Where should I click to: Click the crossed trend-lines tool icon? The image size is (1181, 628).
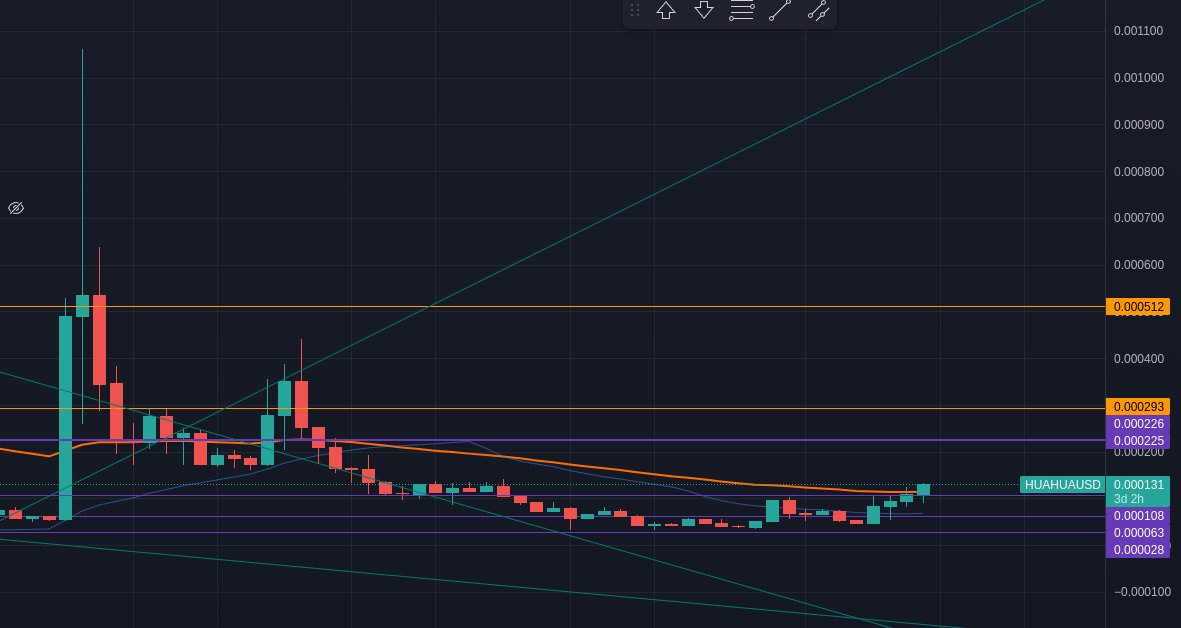819,10
